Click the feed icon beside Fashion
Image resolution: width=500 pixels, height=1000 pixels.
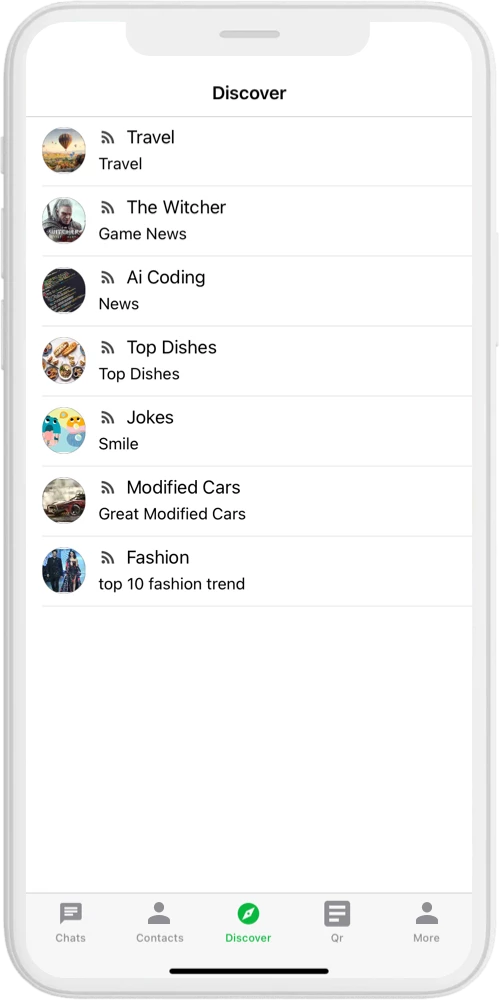[107, 558]
